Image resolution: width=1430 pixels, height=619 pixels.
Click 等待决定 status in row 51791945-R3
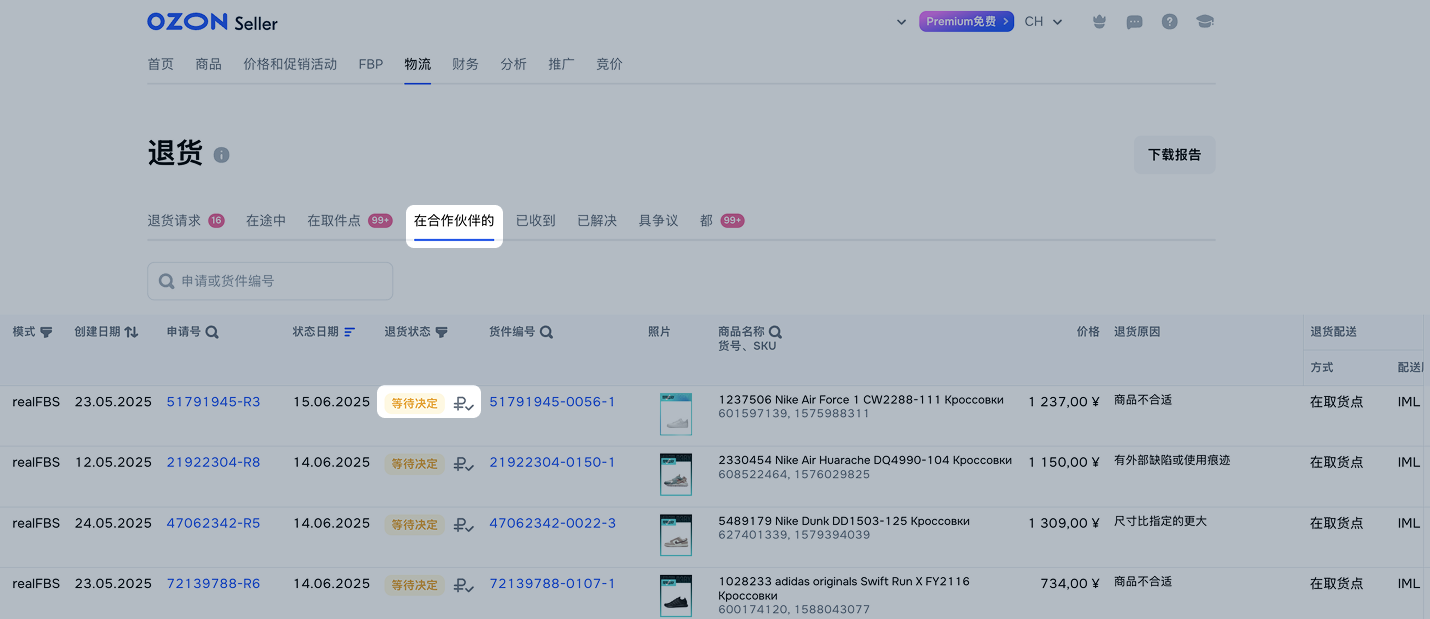click(x=415, y=403)
